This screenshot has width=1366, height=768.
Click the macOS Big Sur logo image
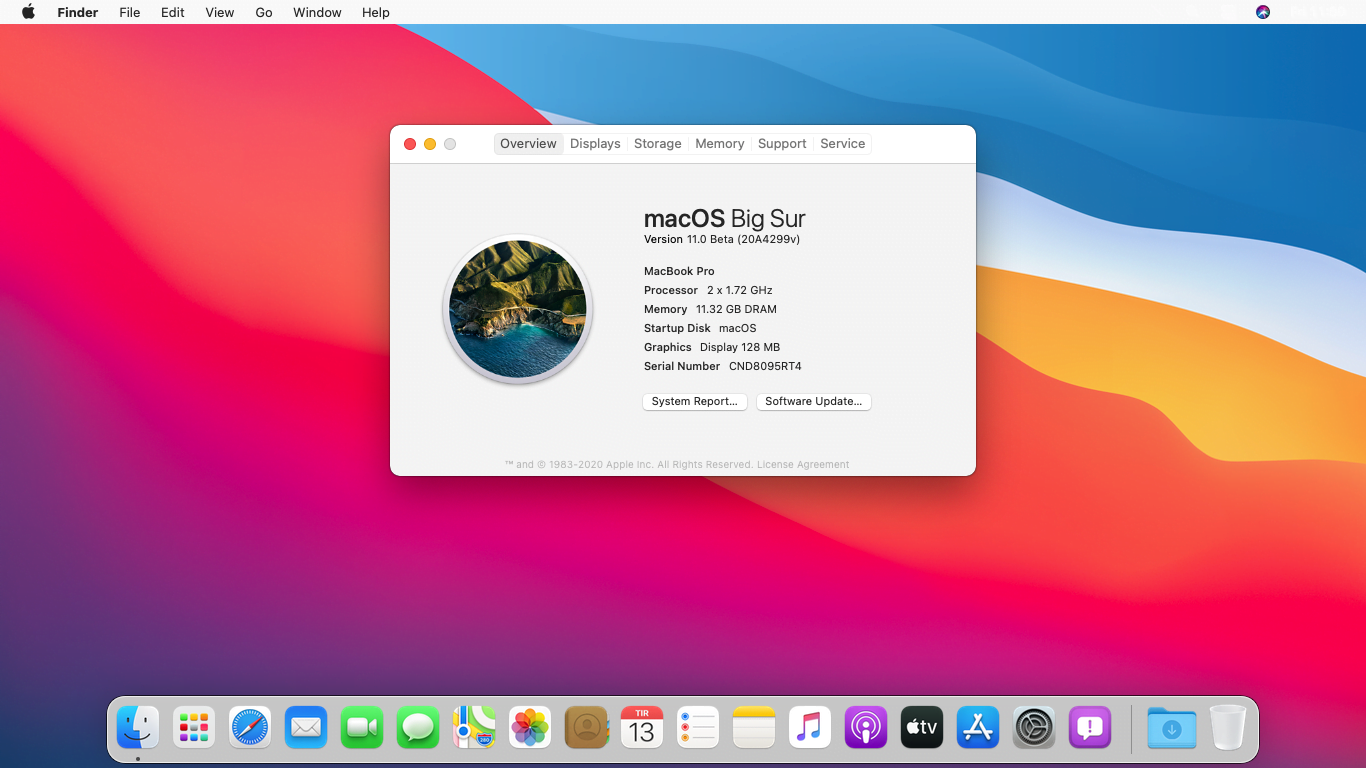[518, 309]
